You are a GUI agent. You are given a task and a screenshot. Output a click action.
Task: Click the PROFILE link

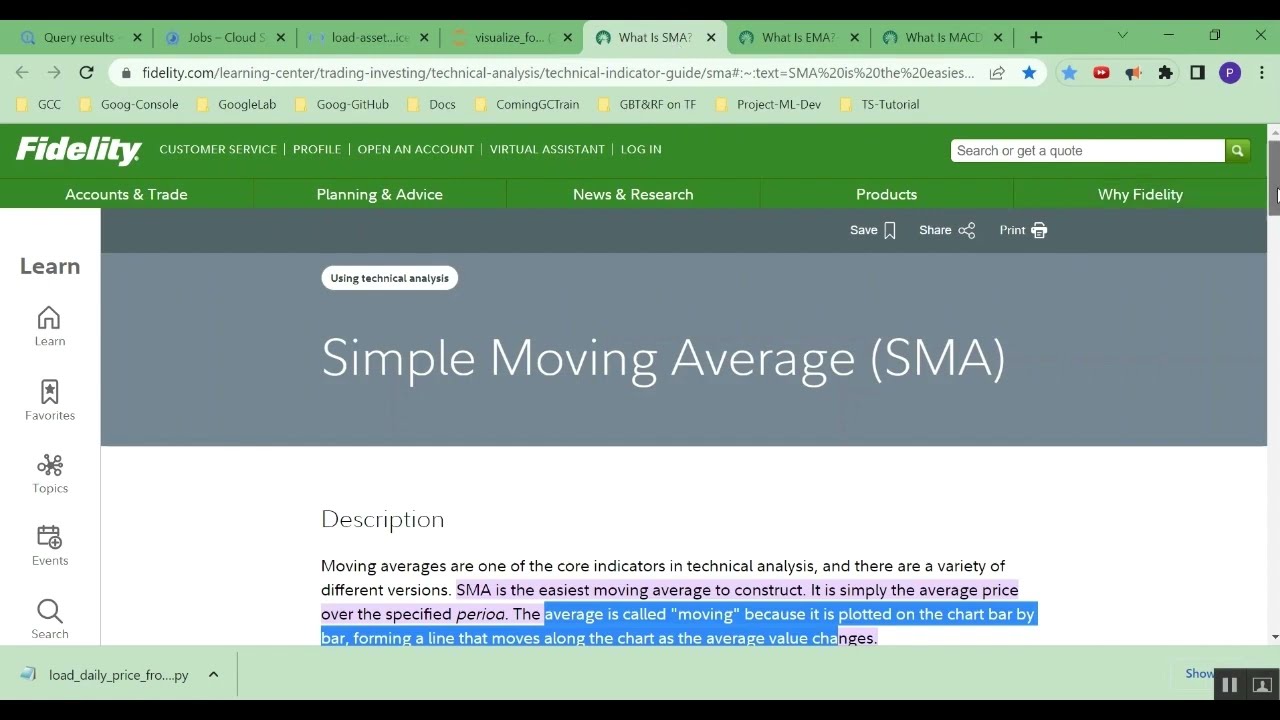[317, 149]
